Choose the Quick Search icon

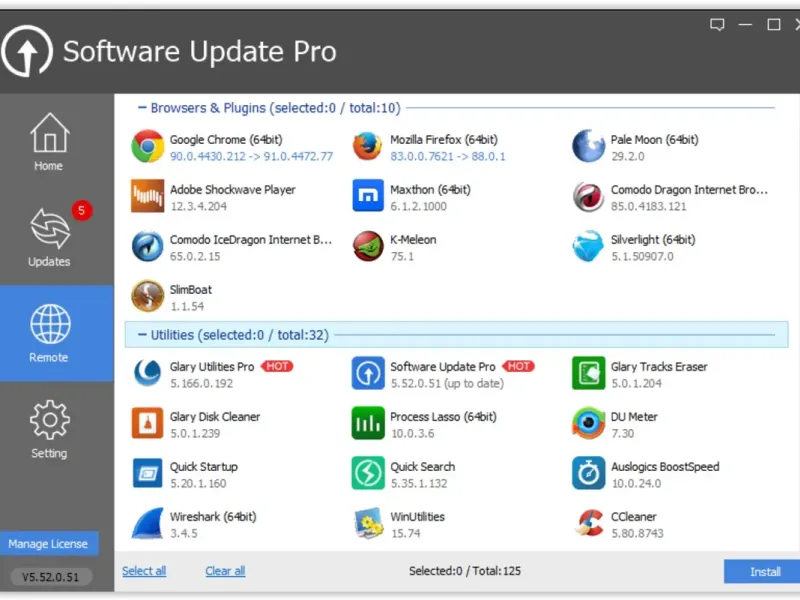pyautogui.click(x=368, y=473)
